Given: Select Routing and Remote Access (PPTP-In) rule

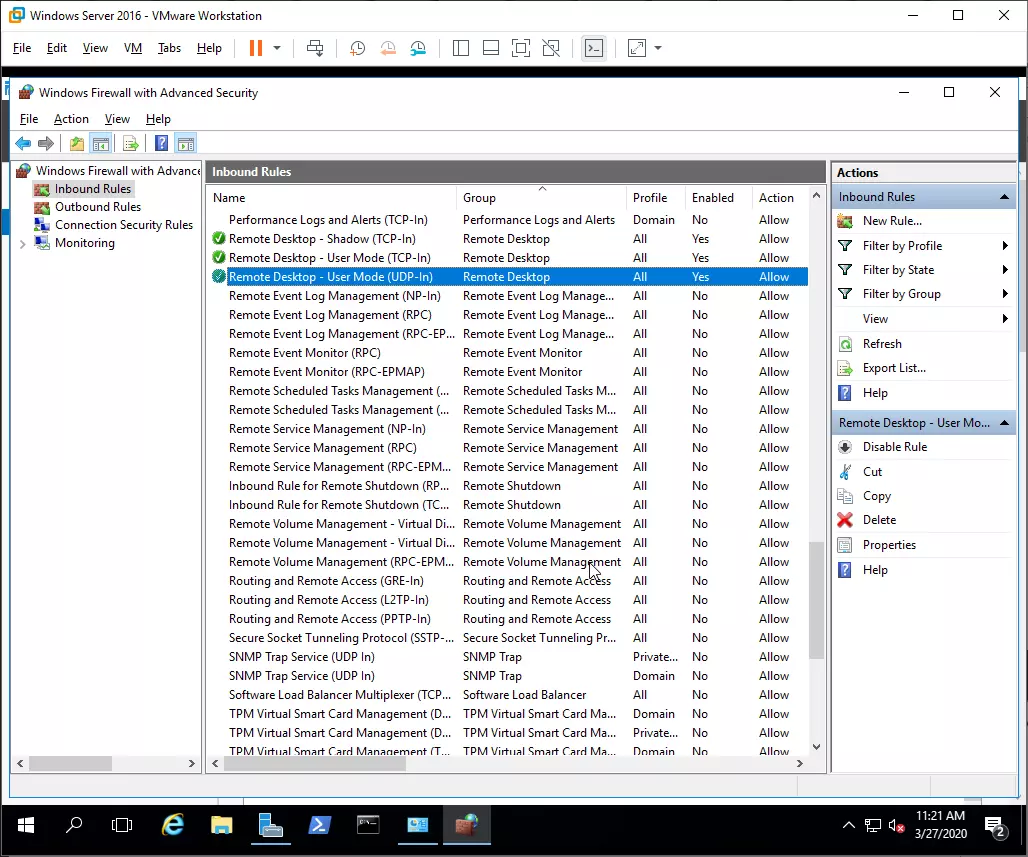Looking at the screenshot, I should 509,619.
